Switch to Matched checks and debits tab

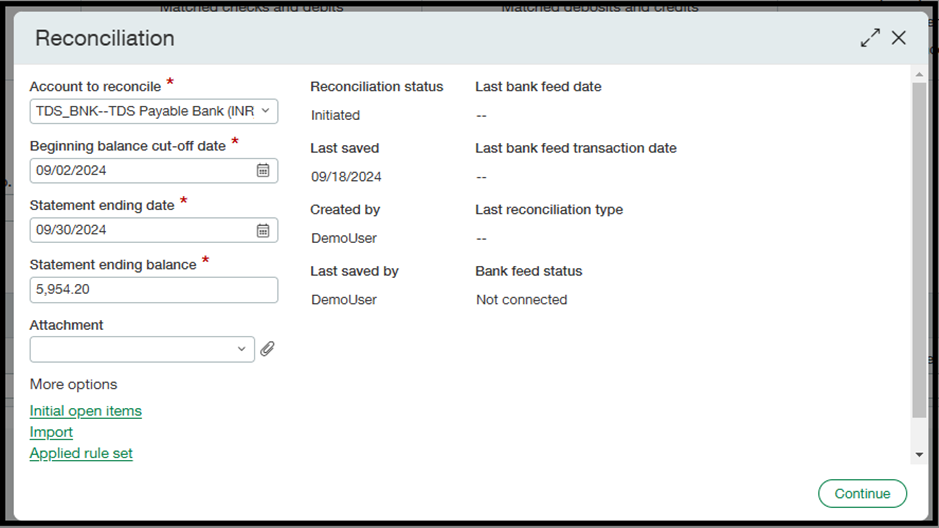click(251, 7)
